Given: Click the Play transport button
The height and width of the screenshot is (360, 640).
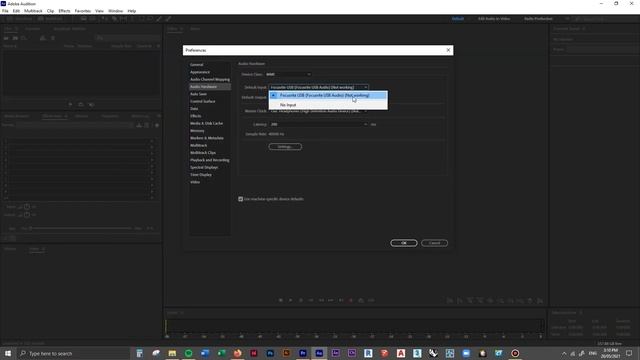Looking at the screenshot, I should pyautogui.click(x=291, y=300).
